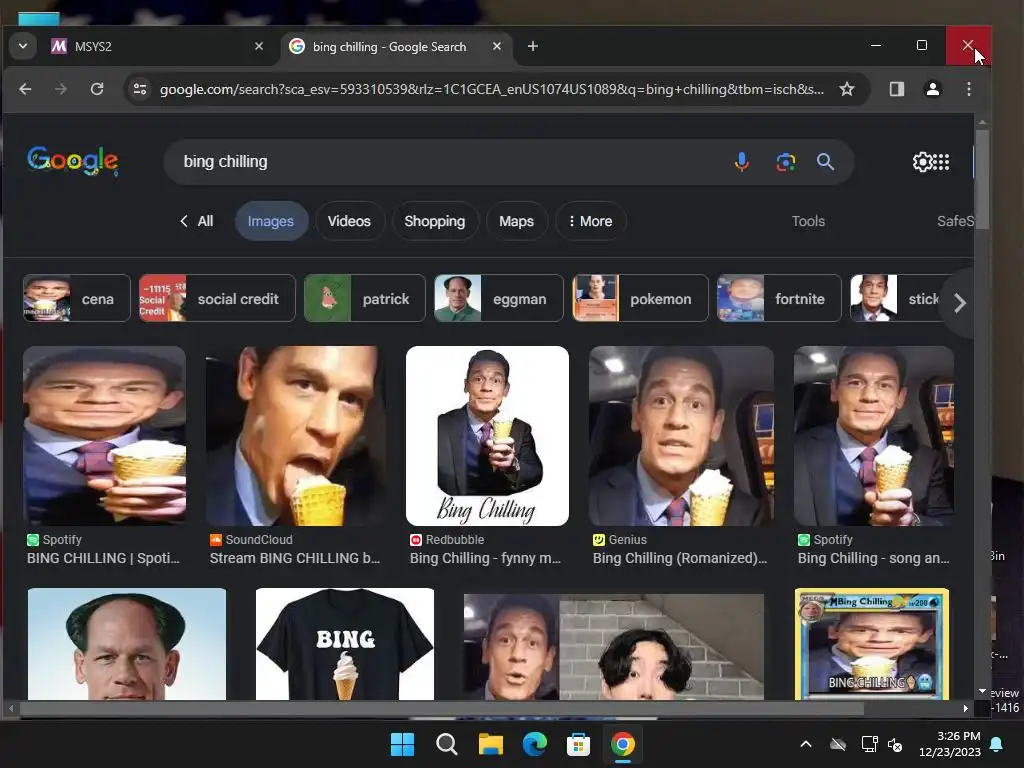Open a new browser tab
This screenshot has width=1024, height=768.
tap(533, 46)
